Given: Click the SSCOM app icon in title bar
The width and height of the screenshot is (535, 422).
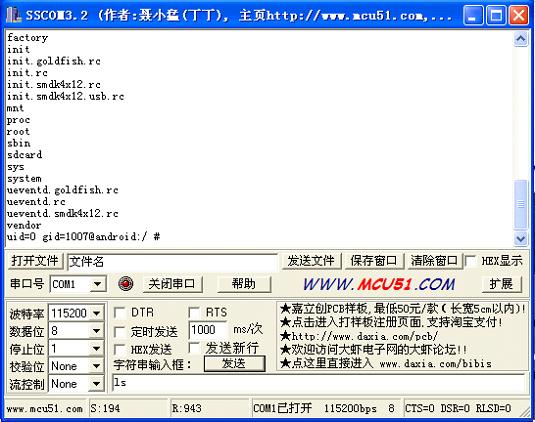Looking at the screenshot, I should (x=14, y=15).
